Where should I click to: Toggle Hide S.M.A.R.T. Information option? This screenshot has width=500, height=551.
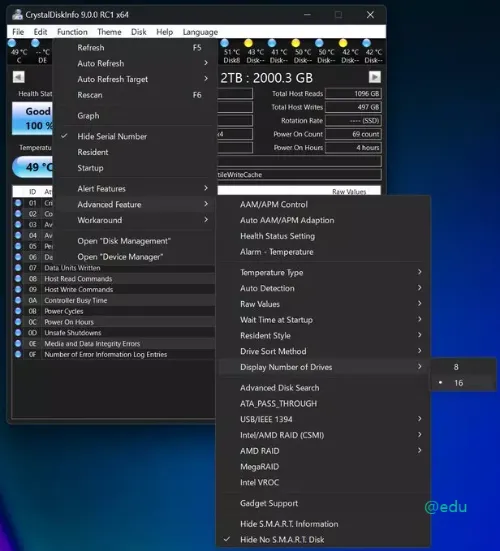(323, 524)
